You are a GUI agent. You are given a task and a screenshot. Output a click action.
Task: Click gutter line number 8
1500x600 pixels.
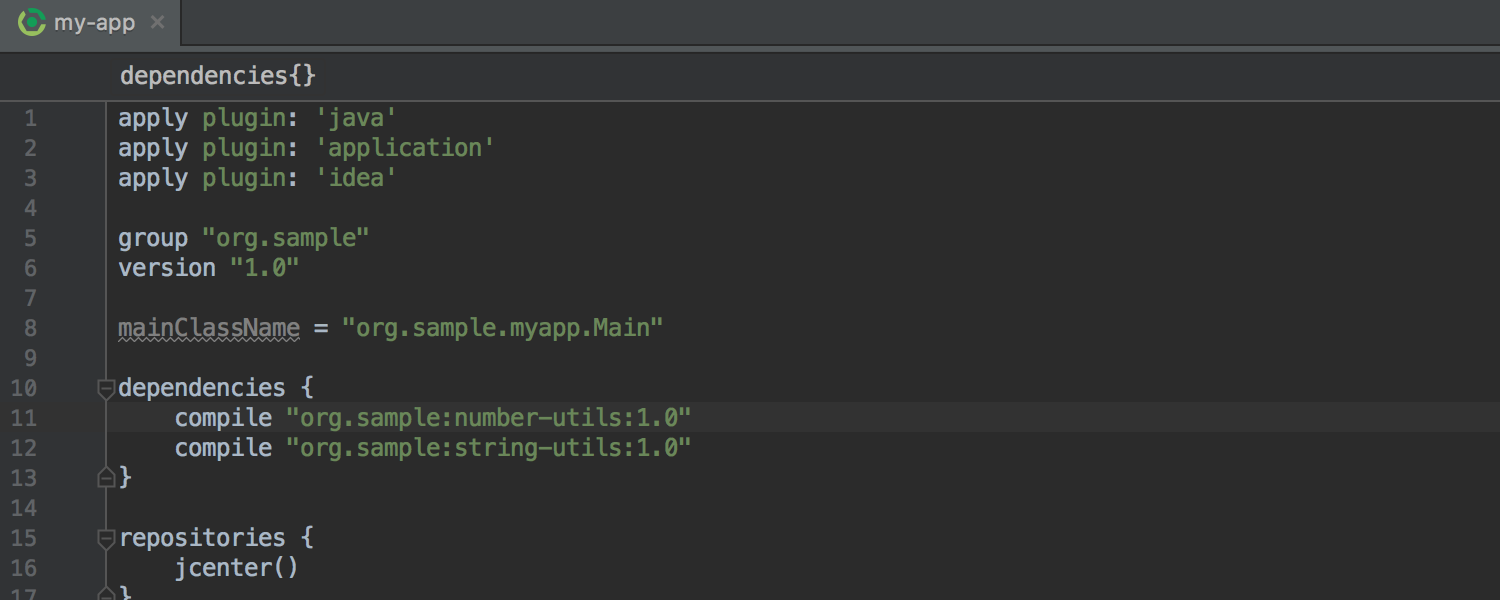click(x=30, y=328)
